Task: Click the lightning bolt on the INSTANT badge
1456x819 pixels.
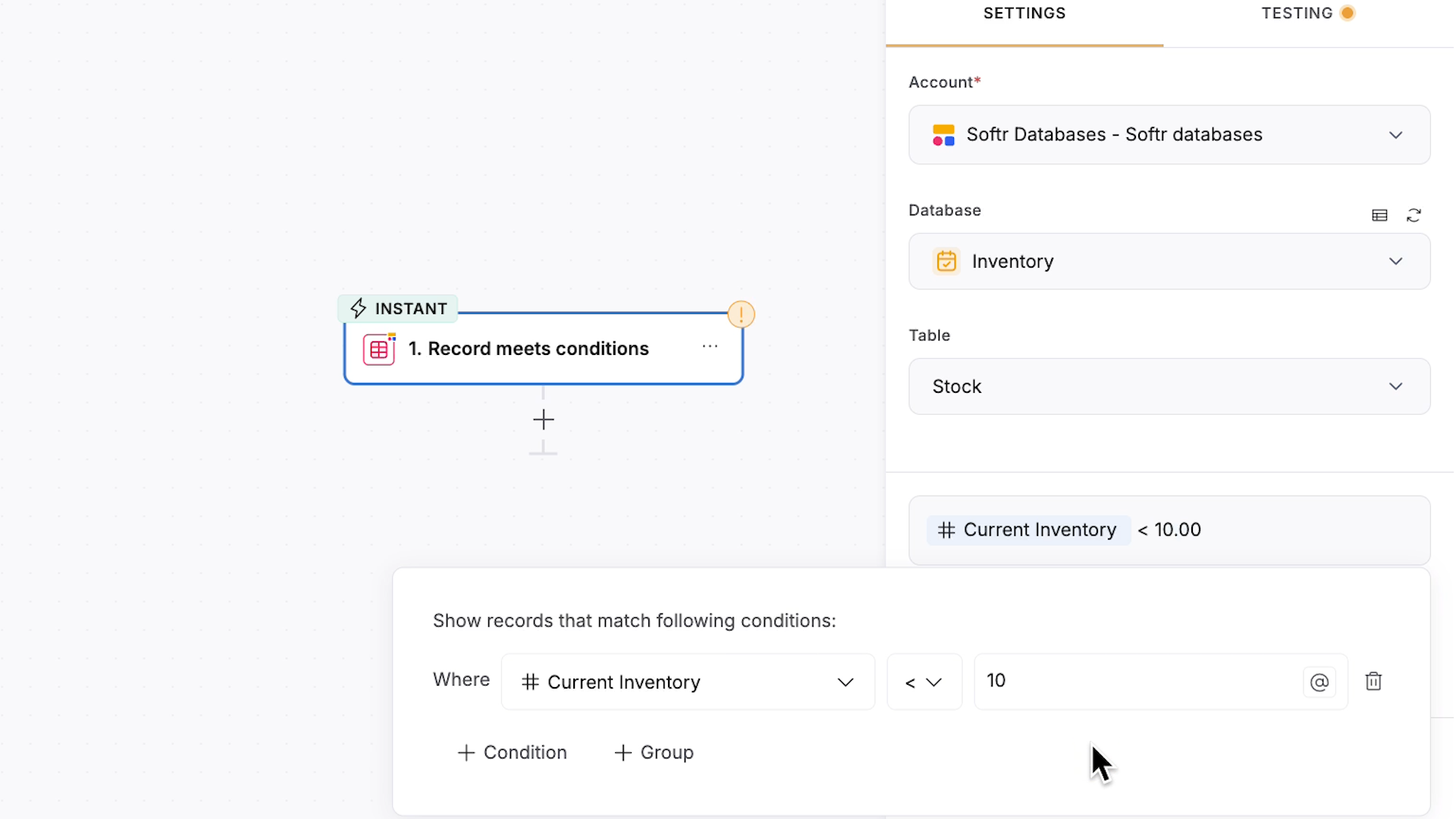Action: coord(358,308)
